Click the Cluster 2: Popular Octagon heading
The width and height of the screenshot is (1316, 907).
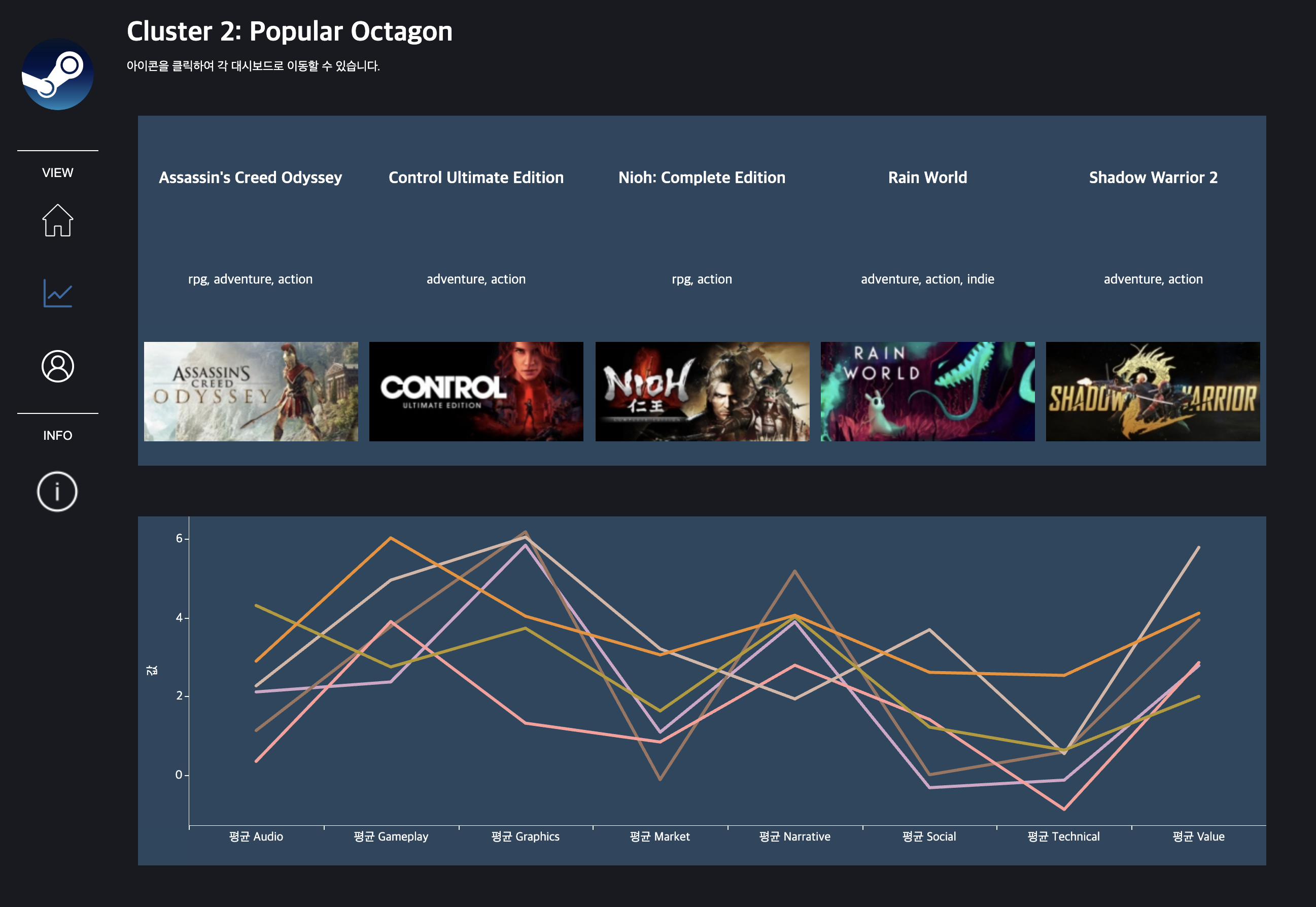pos(289,31)
